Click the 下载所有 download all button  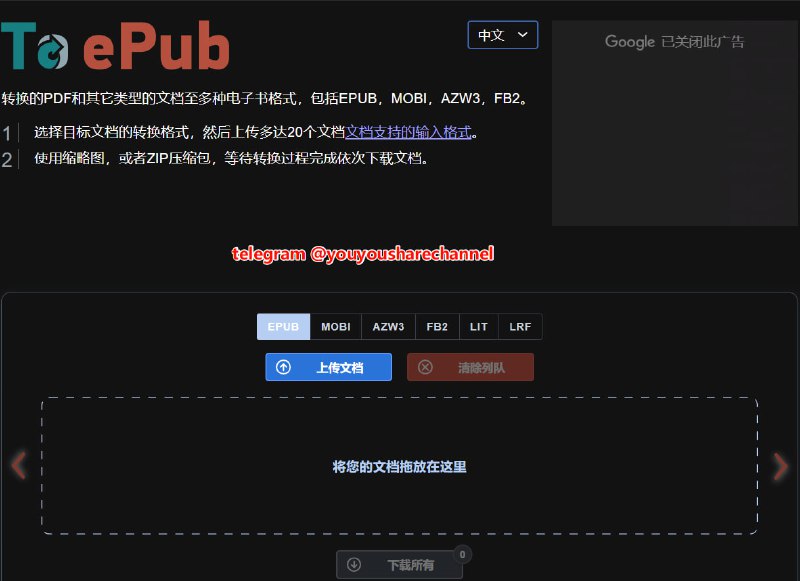click(400, 564)
